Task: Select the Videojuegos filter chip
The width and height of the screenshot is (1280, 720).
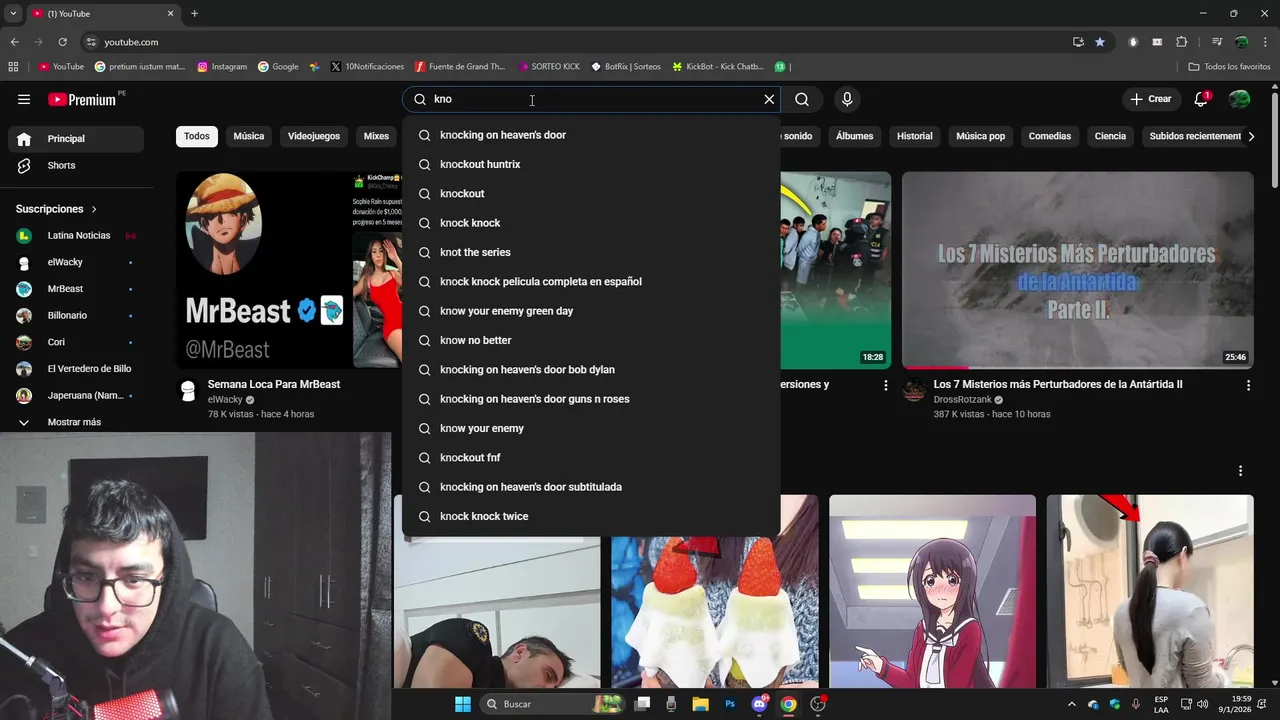Action: (314, 136)
